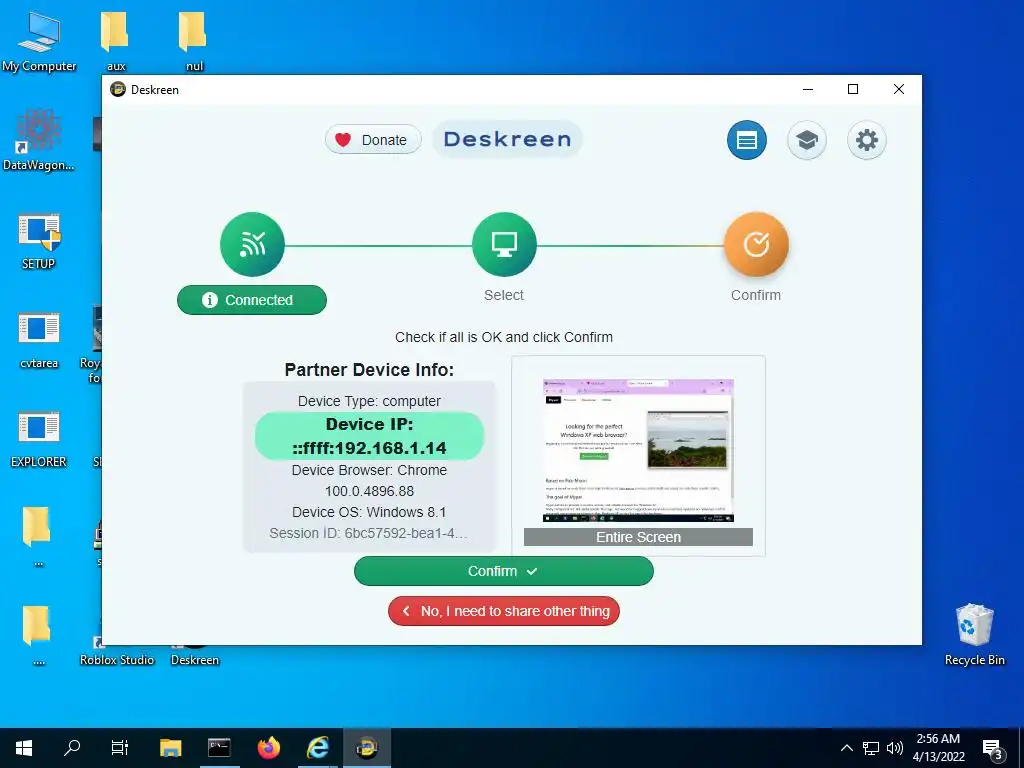This screenshot has height=768, width=1024.
Task: Open File Explorer from taskbar
Action: click(170, 748)
